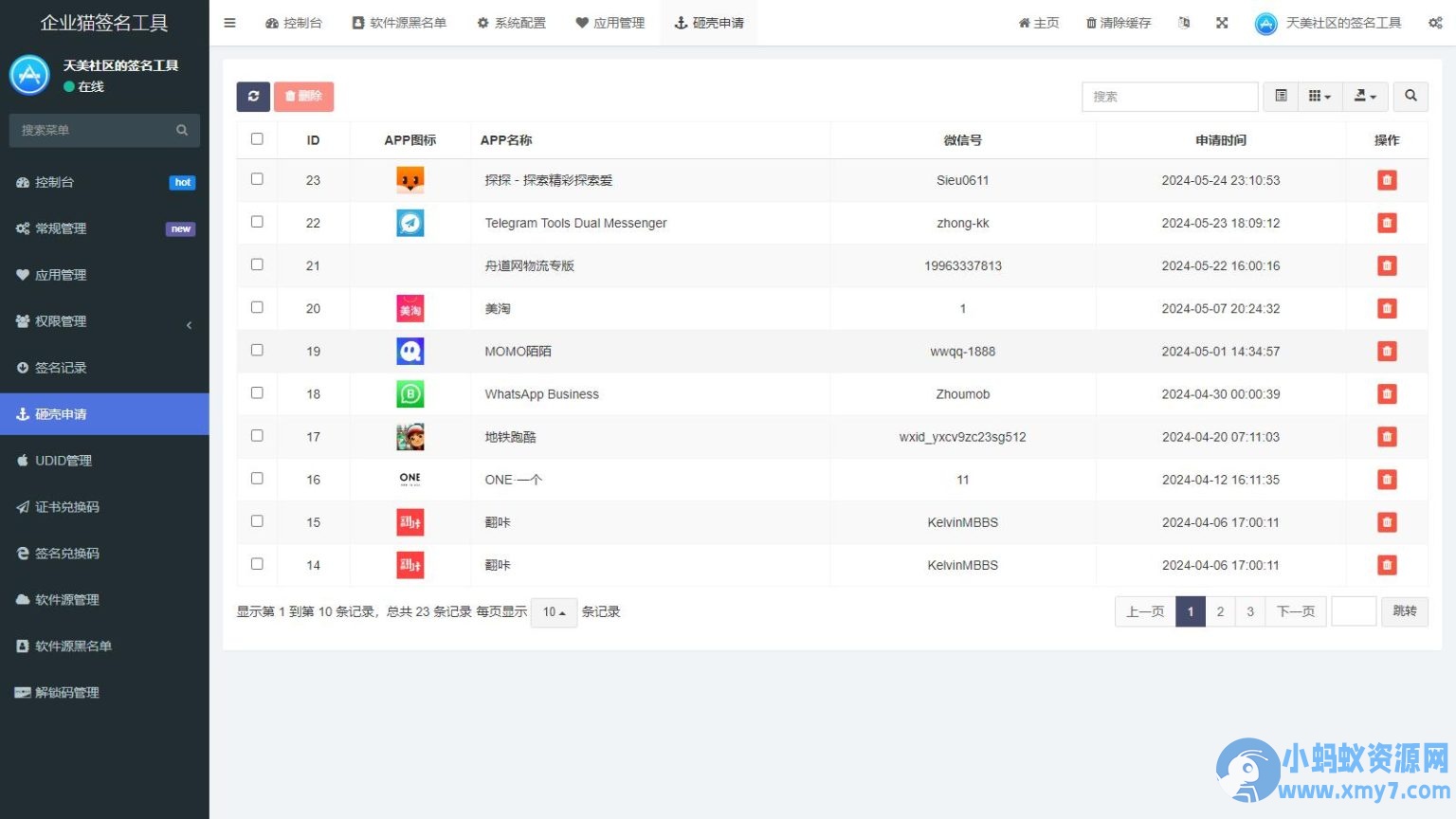This screenshot has height=819, width=1456.
Task: Open the export data dropdown
Action: (x=1365, y=96)
